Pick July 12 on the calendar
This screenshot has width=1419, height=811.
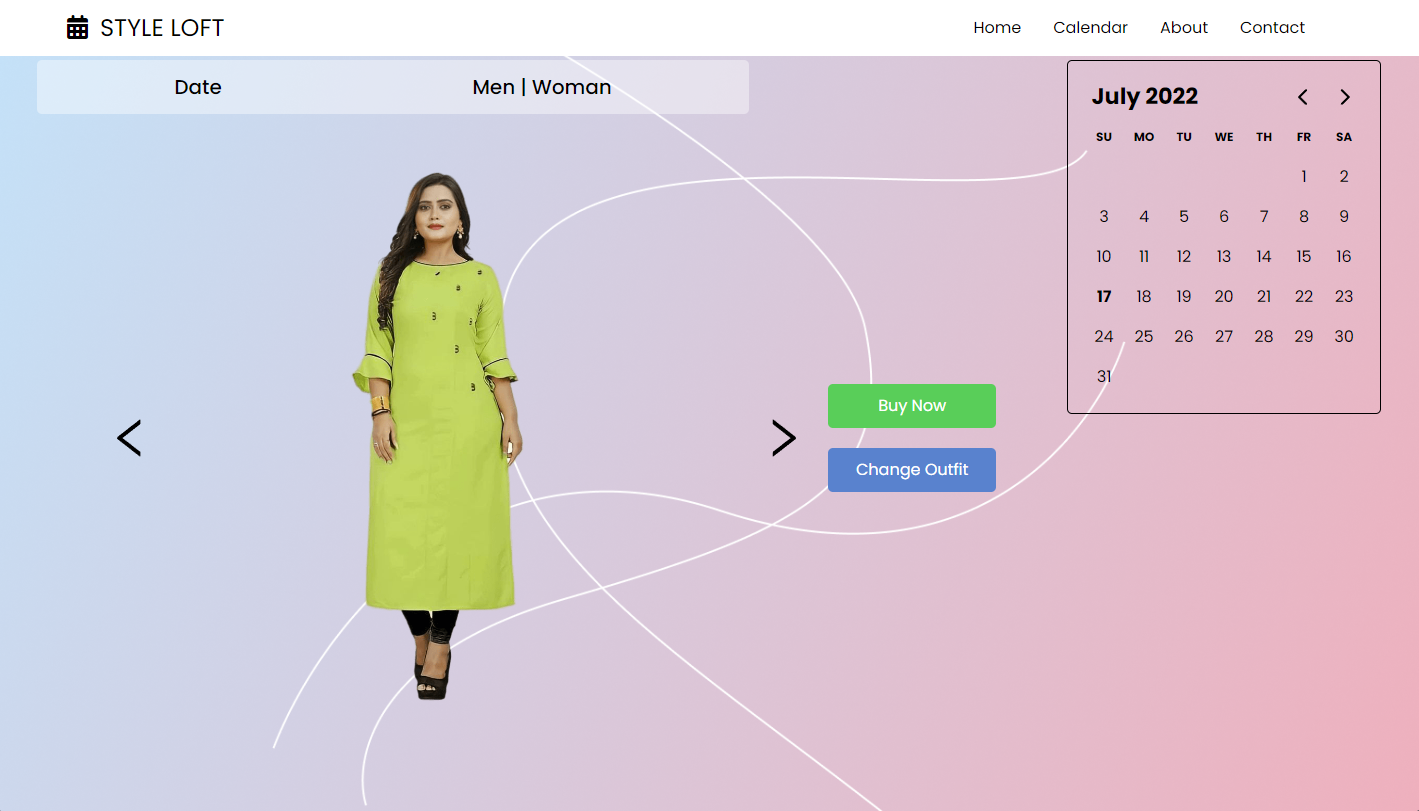pyautogui.click(x=1184, y=257)
